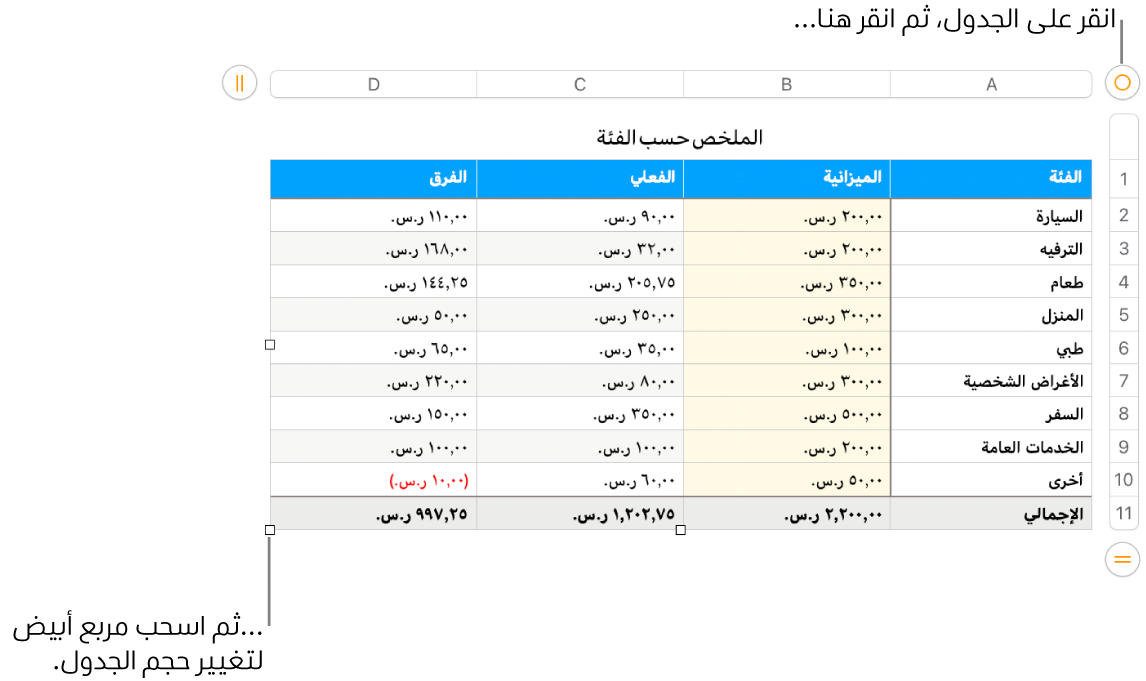Viewport: 1146px width, 681px height.
Task: Click the الميزانية header cell
Action: pyautogui.click(x=787, y=179)
